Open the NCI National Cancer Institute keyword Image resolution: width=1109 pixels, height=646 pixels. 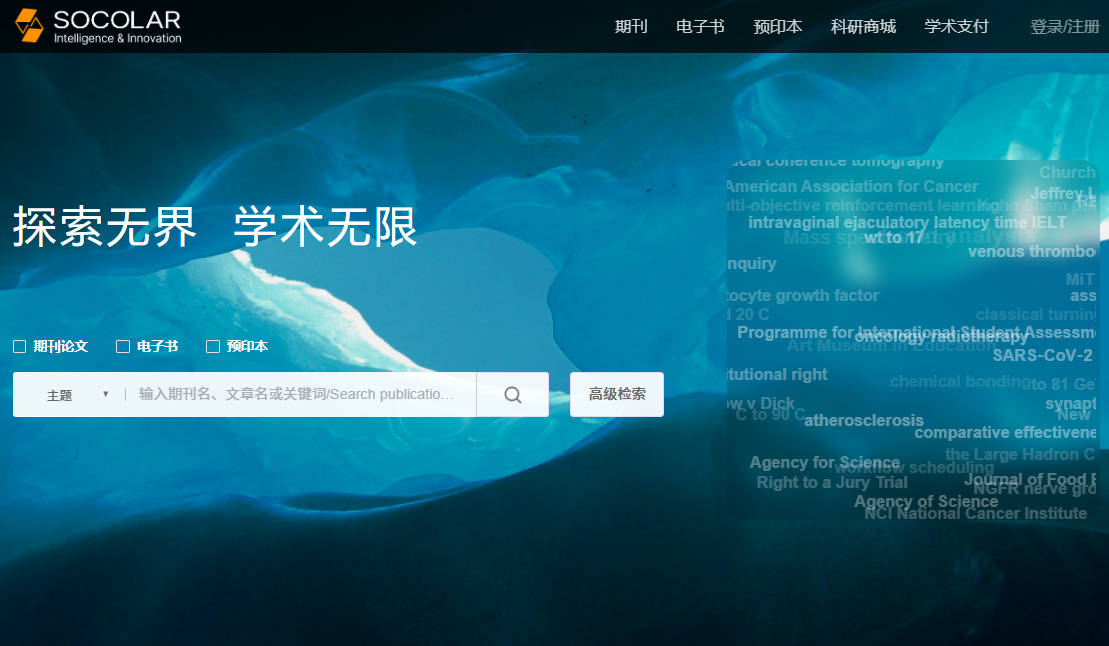975,514
